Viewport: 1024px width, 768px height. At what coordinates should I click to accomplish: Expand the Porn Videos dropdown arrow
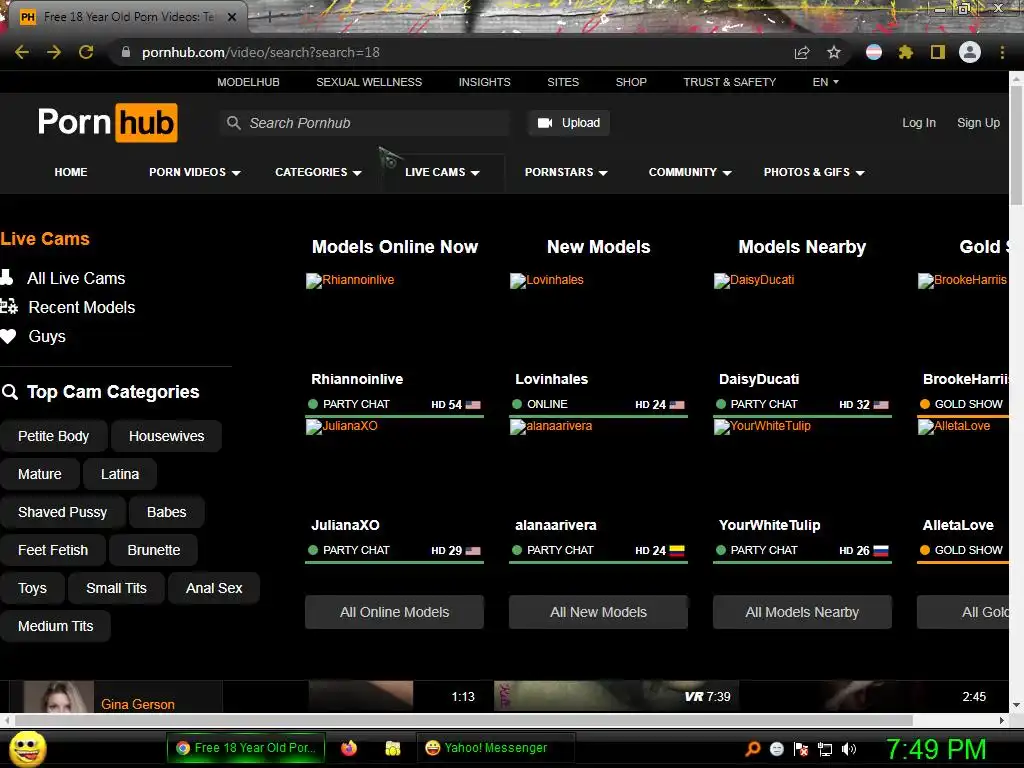(x=236, y=173)
